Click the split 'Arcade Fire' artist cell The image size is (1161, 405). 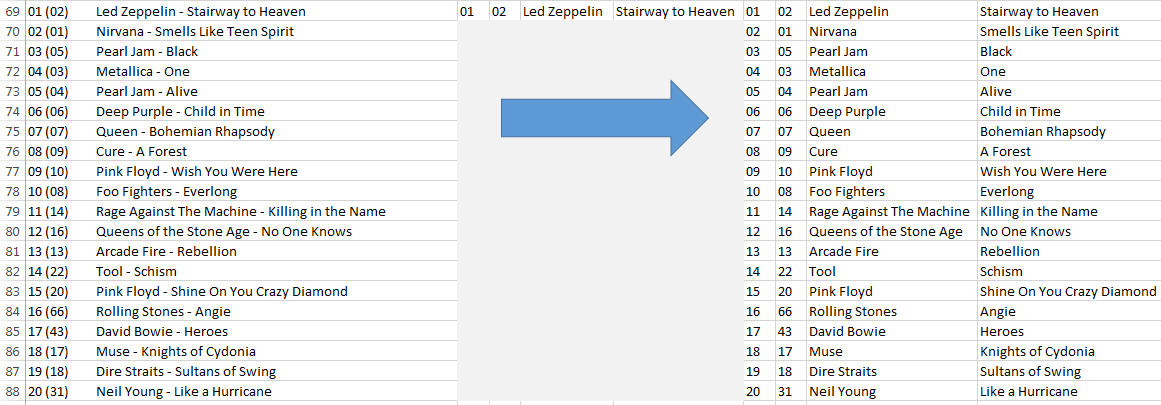891,252
